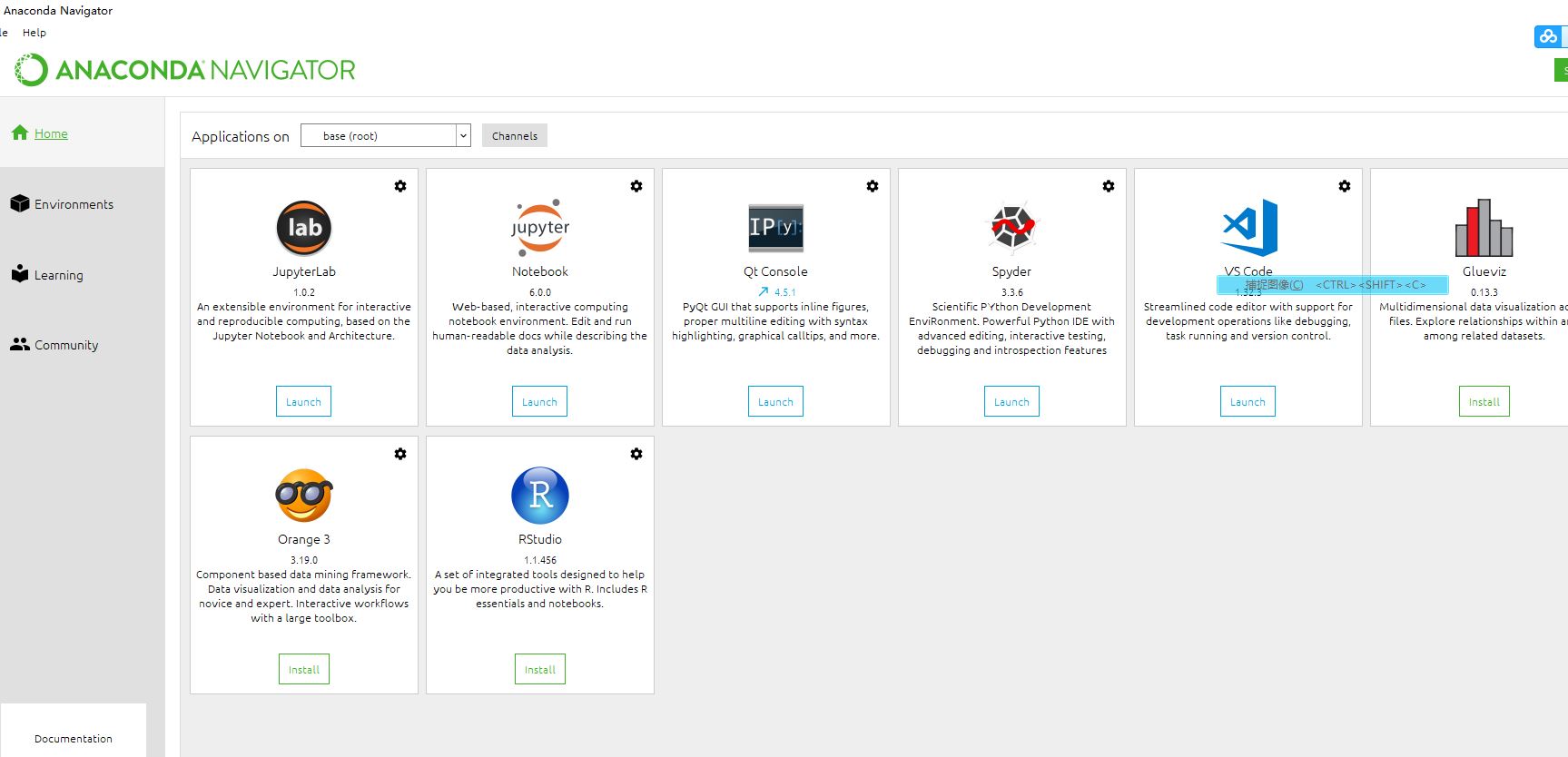This screenshot has width=1568, height=757.
Task: Click the Glueviz version 0.13.3
Action: point(1484,292)
